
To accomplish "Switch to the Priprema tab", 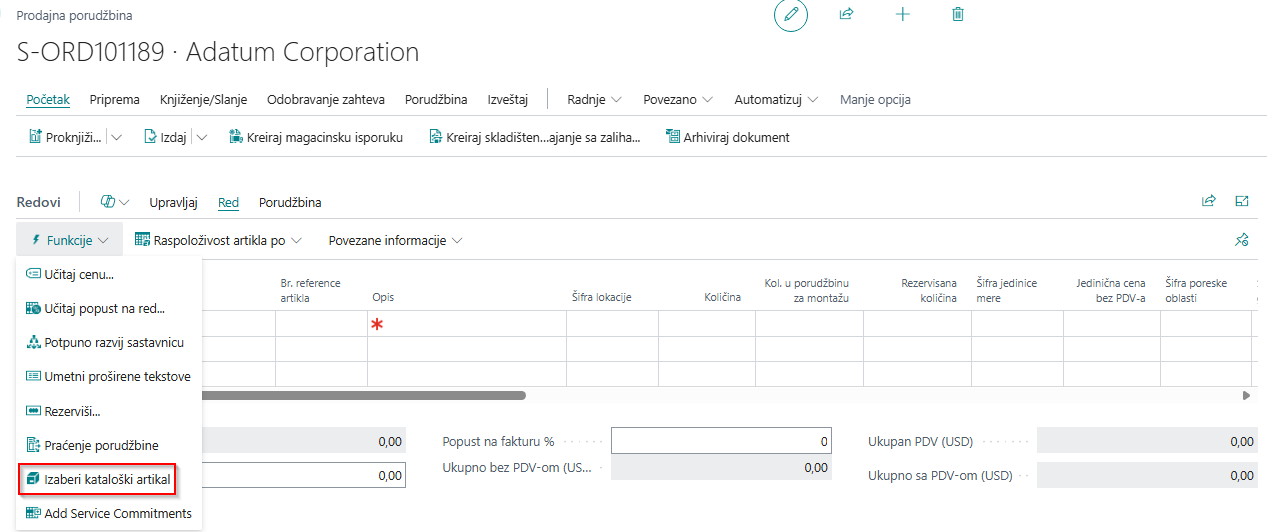I will pos(114,99).
